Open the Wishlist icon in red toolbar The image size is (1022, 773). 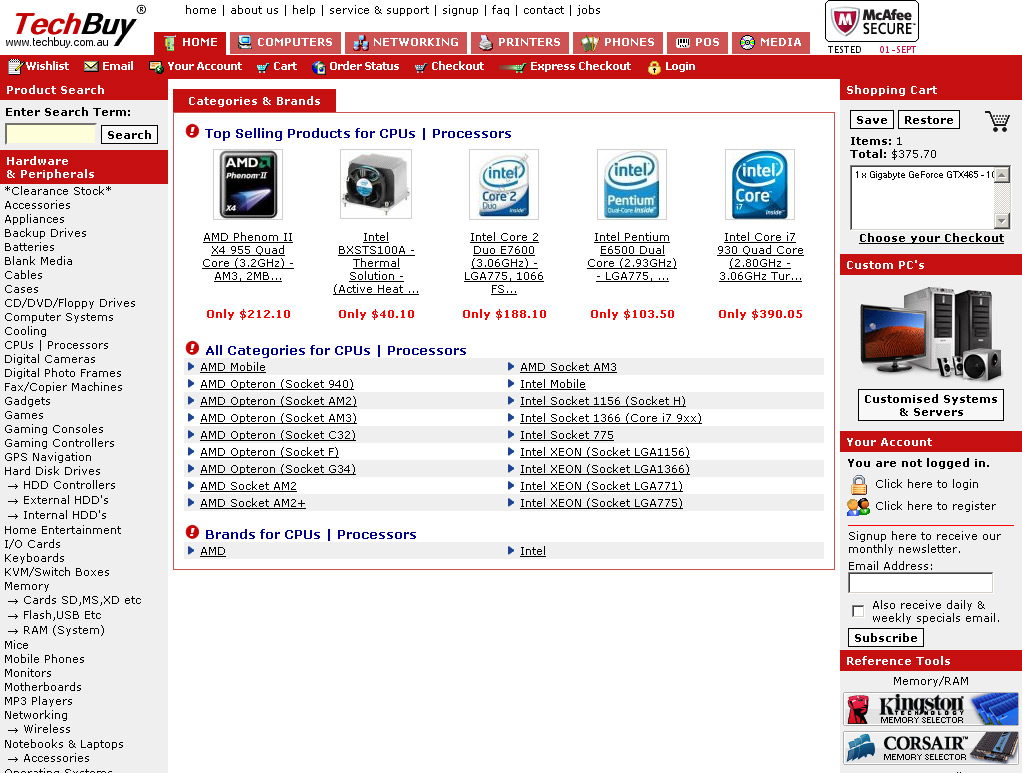click(x=14, y=66)
